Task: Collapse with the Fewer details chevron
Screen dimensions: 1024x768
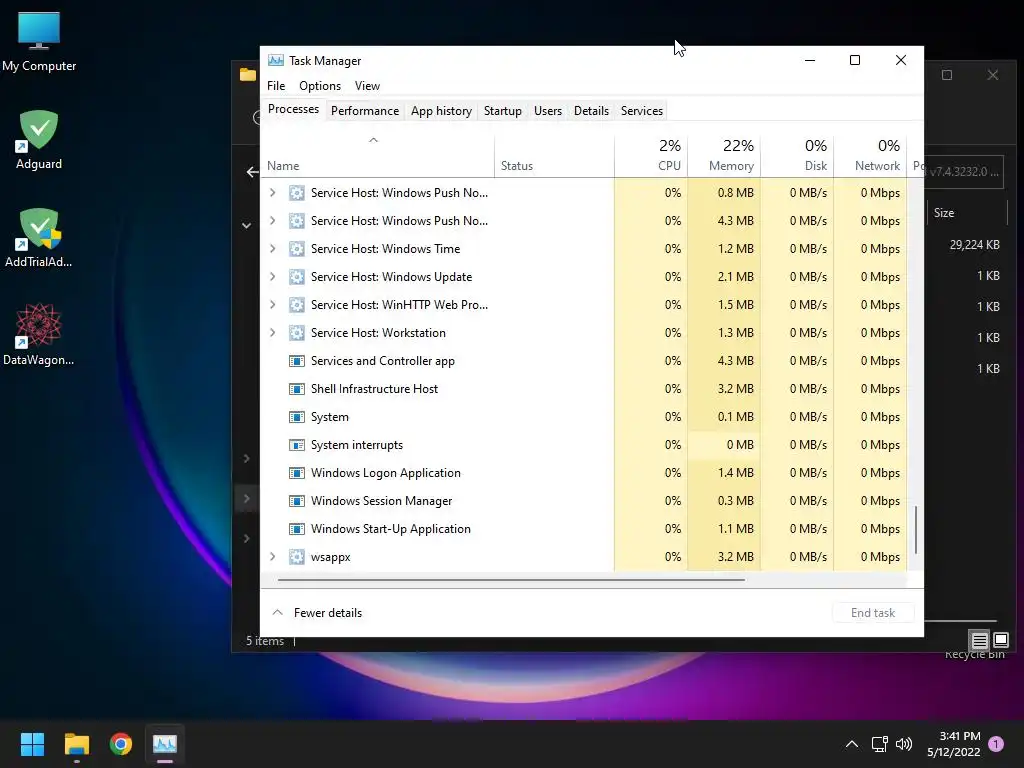Action: coord(278,613)
